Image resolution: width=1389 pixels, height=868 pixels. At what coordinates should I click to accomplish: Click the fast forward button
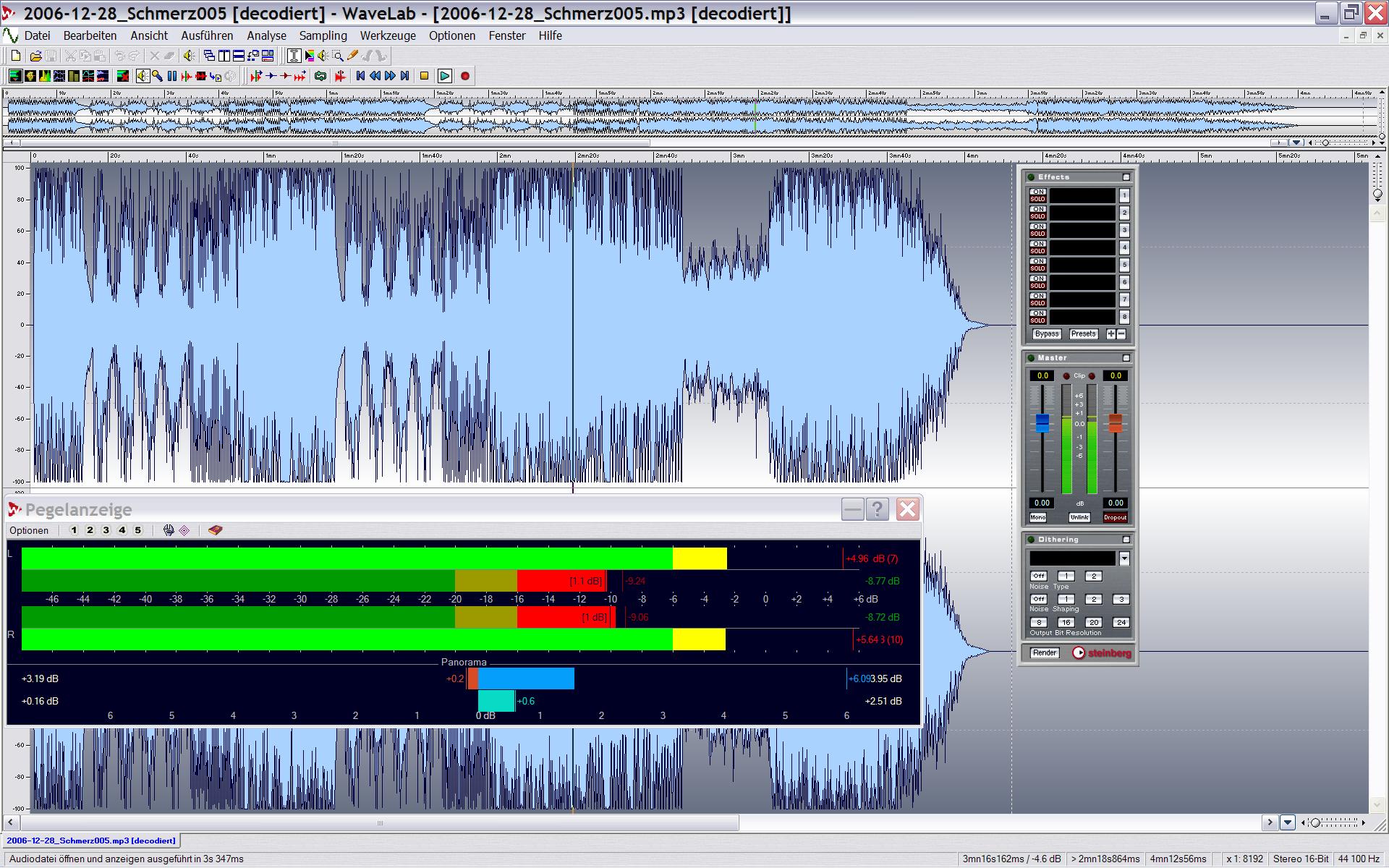tap(390, 76)
